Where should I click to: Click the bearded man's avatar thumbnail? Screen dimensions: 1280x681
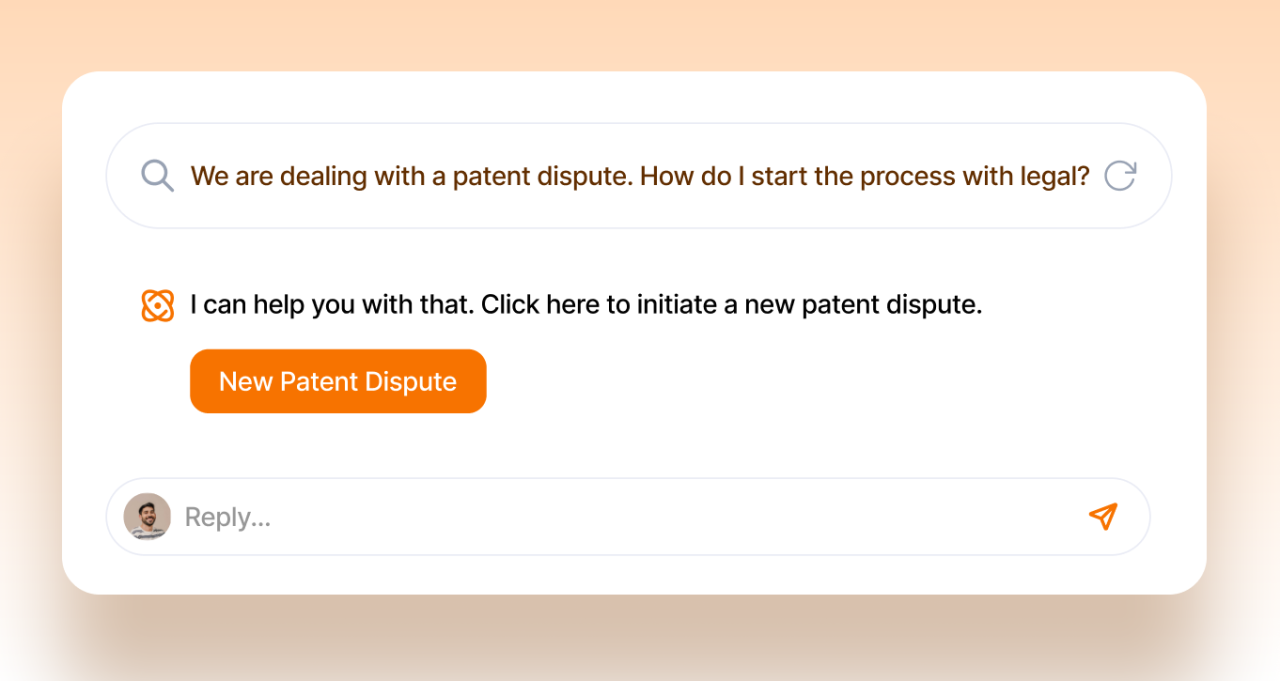coord(147,517)
